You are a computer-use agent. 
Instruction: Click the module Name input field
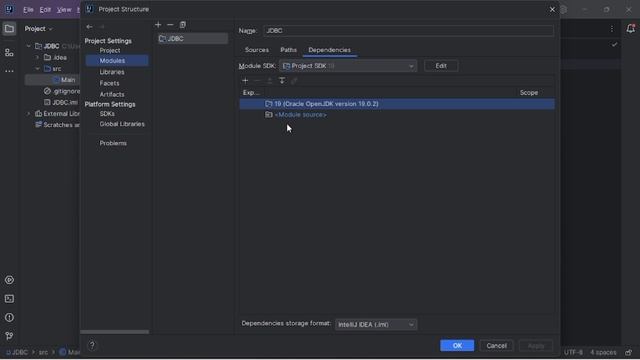409,31
